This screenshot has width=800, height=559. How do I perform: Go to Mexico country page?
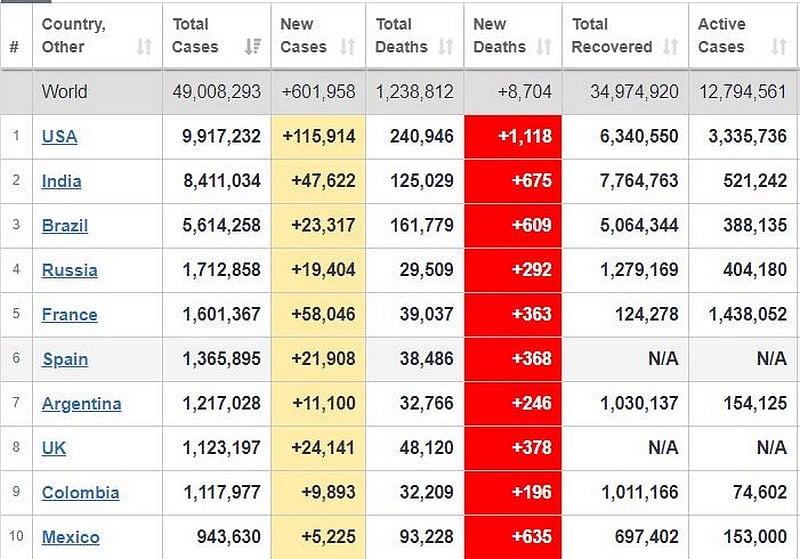coord(71,537)
